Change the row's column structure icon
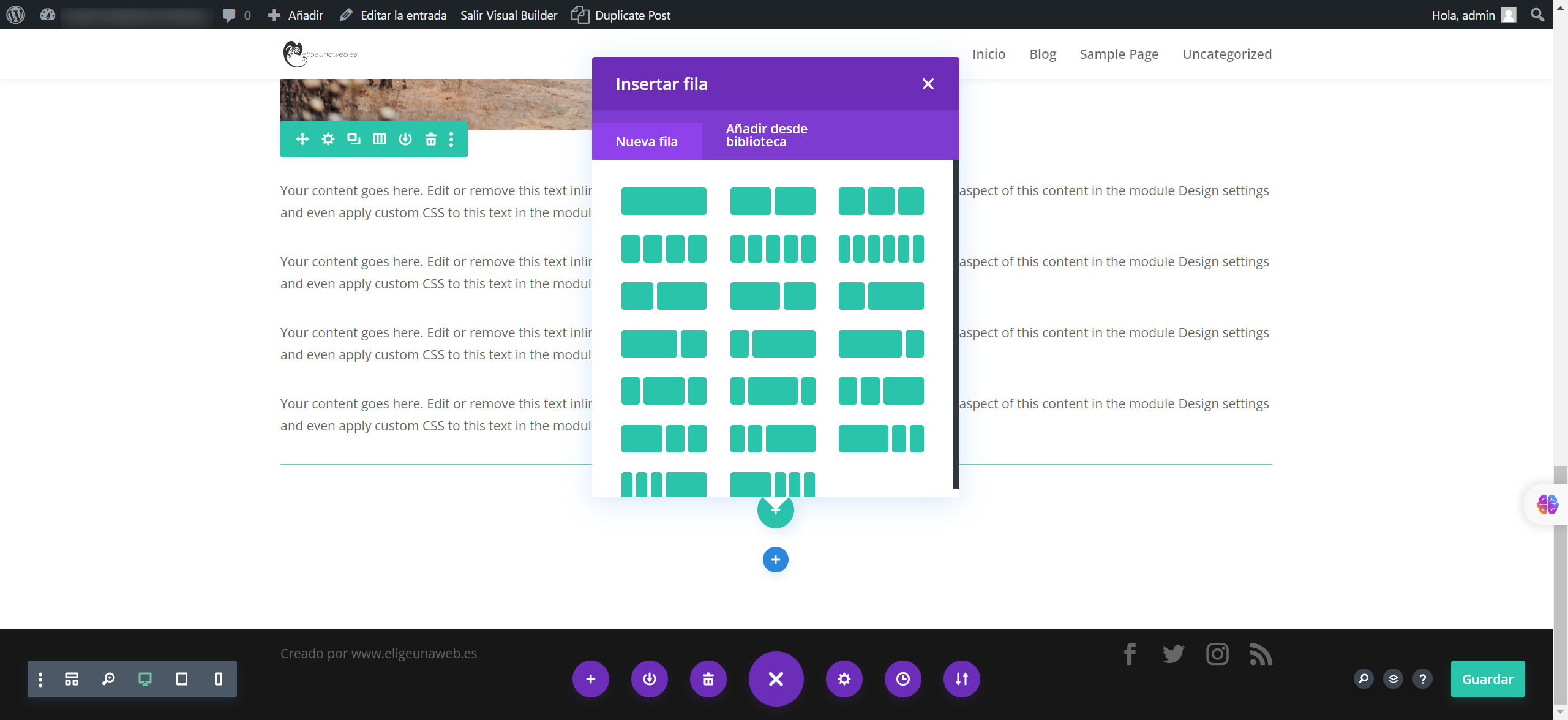This screenshot has width=1568, height=720. click(x=380, y=139)
